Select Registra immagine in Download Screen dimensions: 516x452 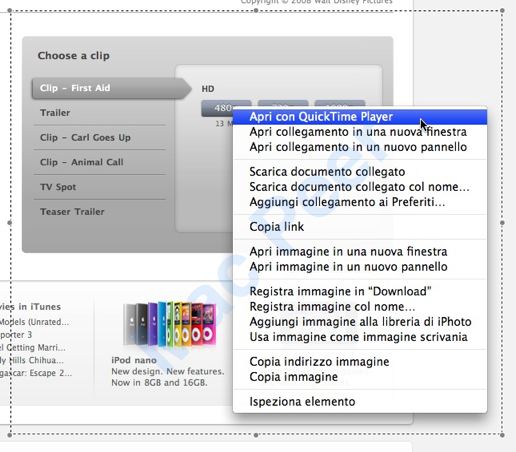360,291
